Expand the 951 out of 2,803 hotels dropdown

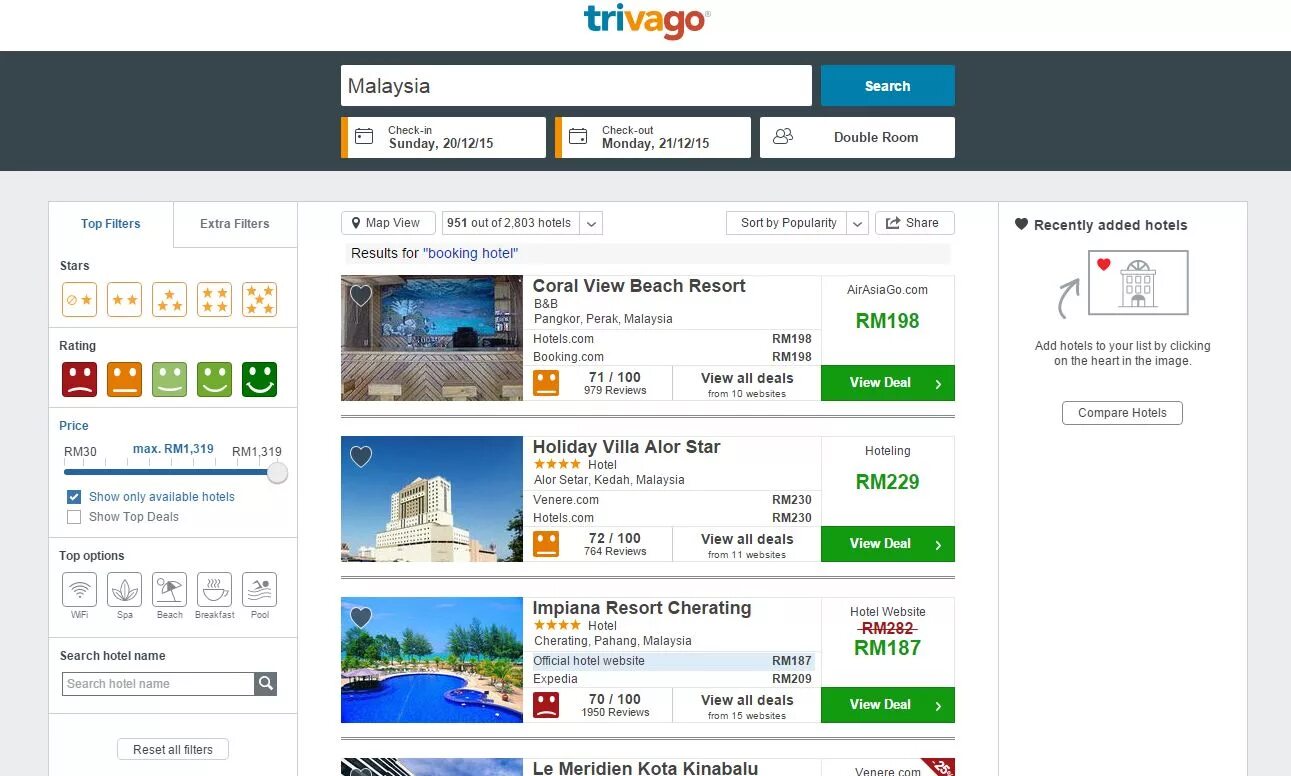[x=522, y=223]
